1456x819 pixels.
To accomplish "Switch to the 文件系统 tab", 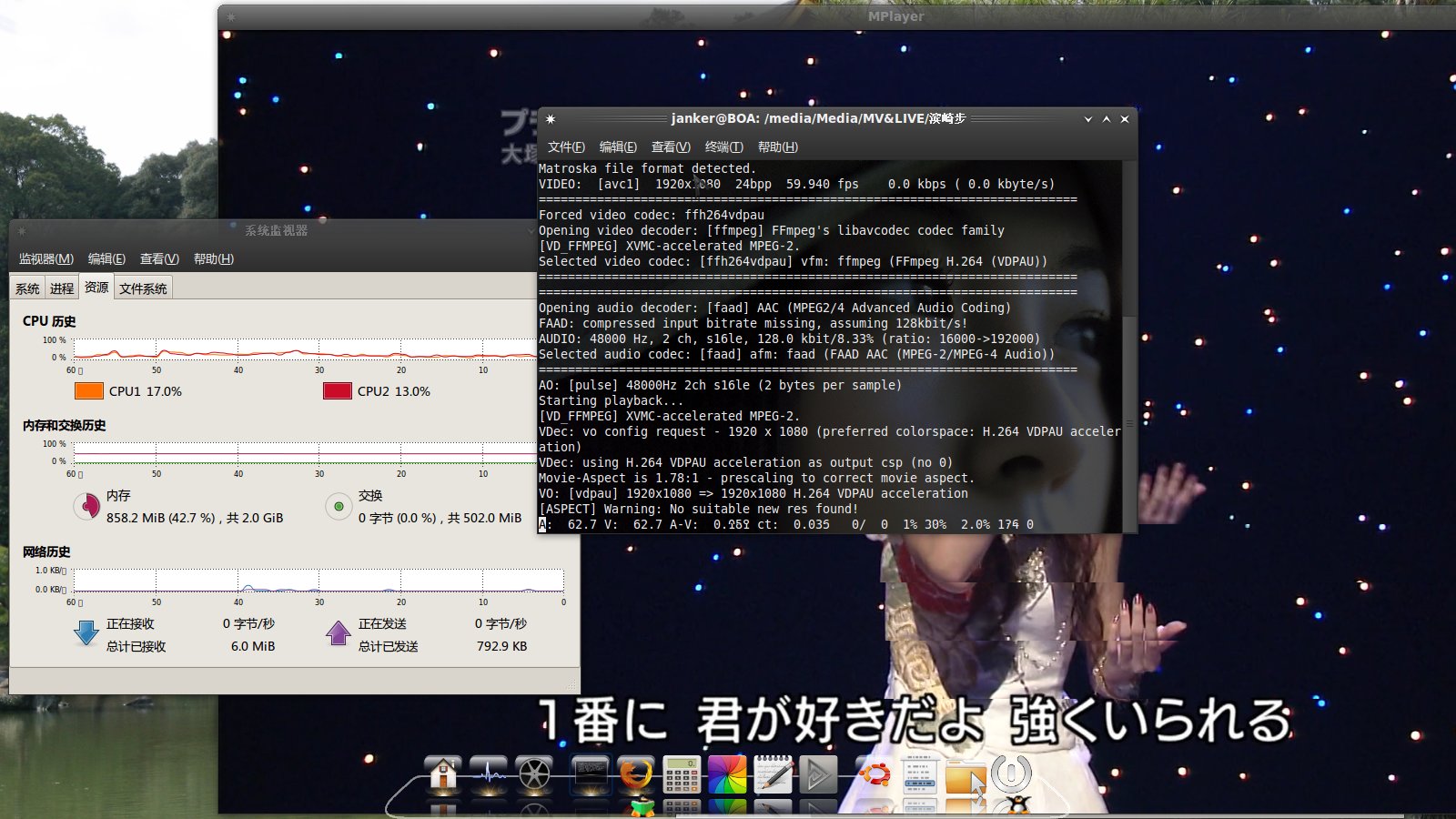I will pos(143,288).
